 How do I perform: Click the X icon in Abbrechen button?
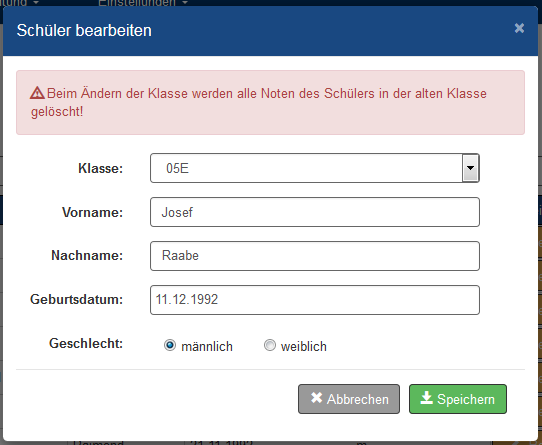click(316, 398)
